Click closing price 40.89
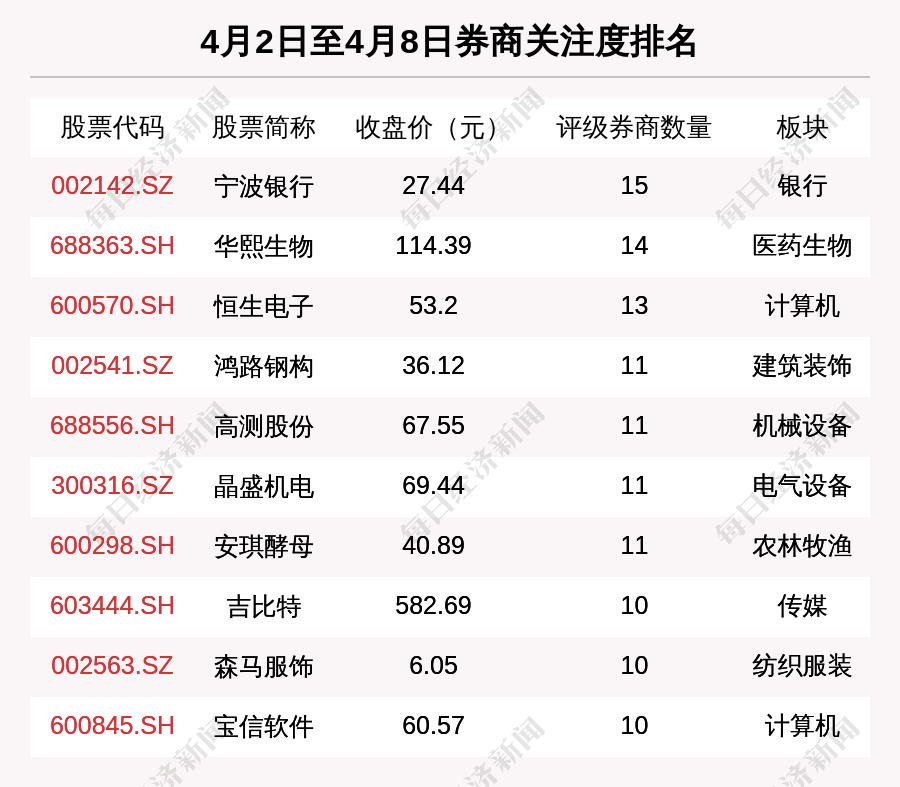Screen dimensions: 900x787 (433, 545)
